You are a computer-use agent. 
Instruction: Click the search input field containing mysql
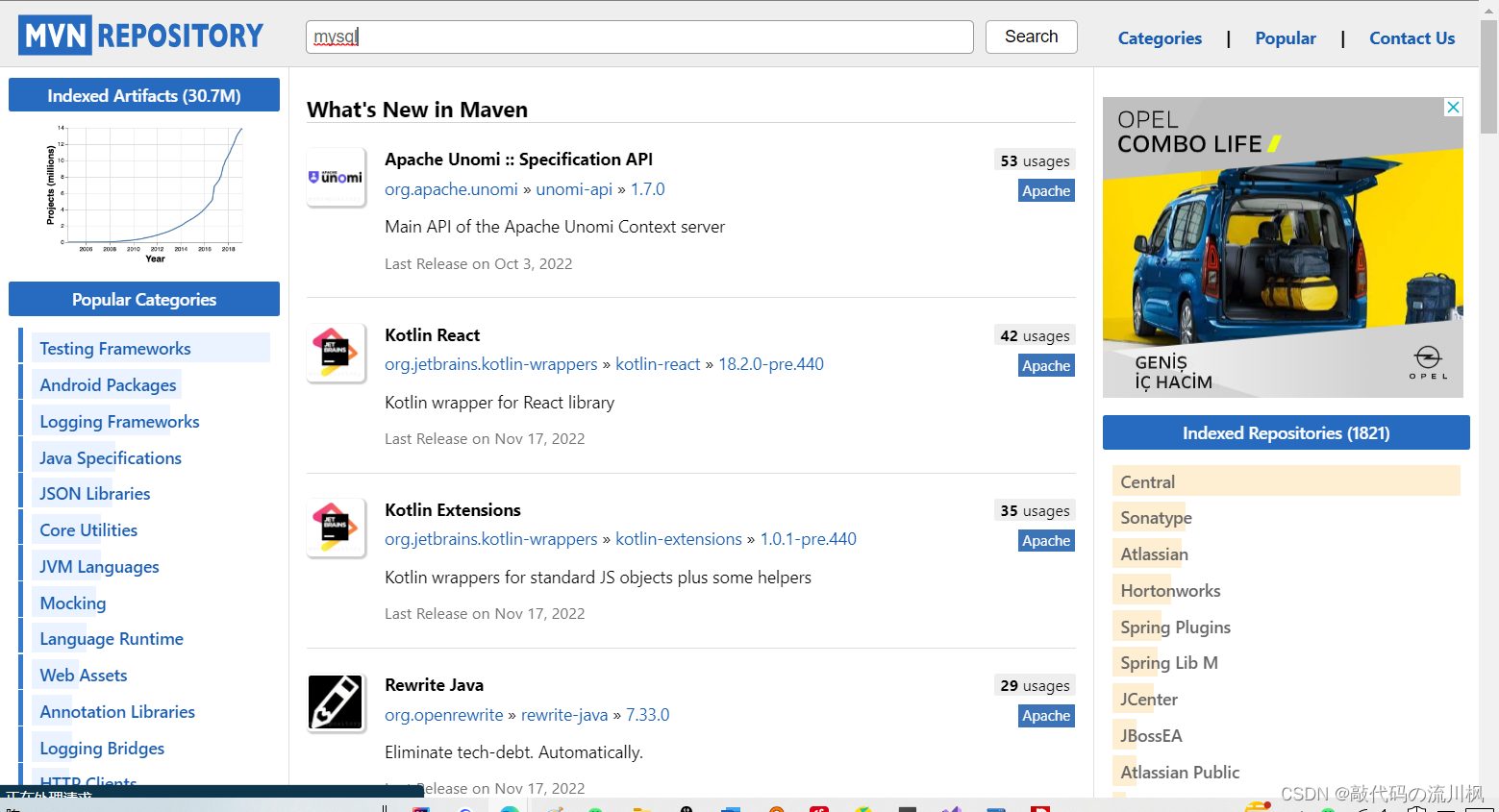639,37
